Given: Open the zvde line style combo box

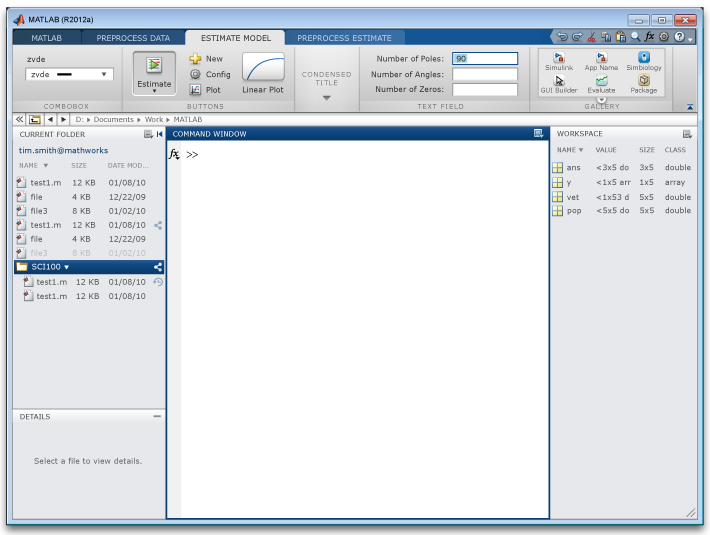Looking at the screenshot, I should coord(69,74).
